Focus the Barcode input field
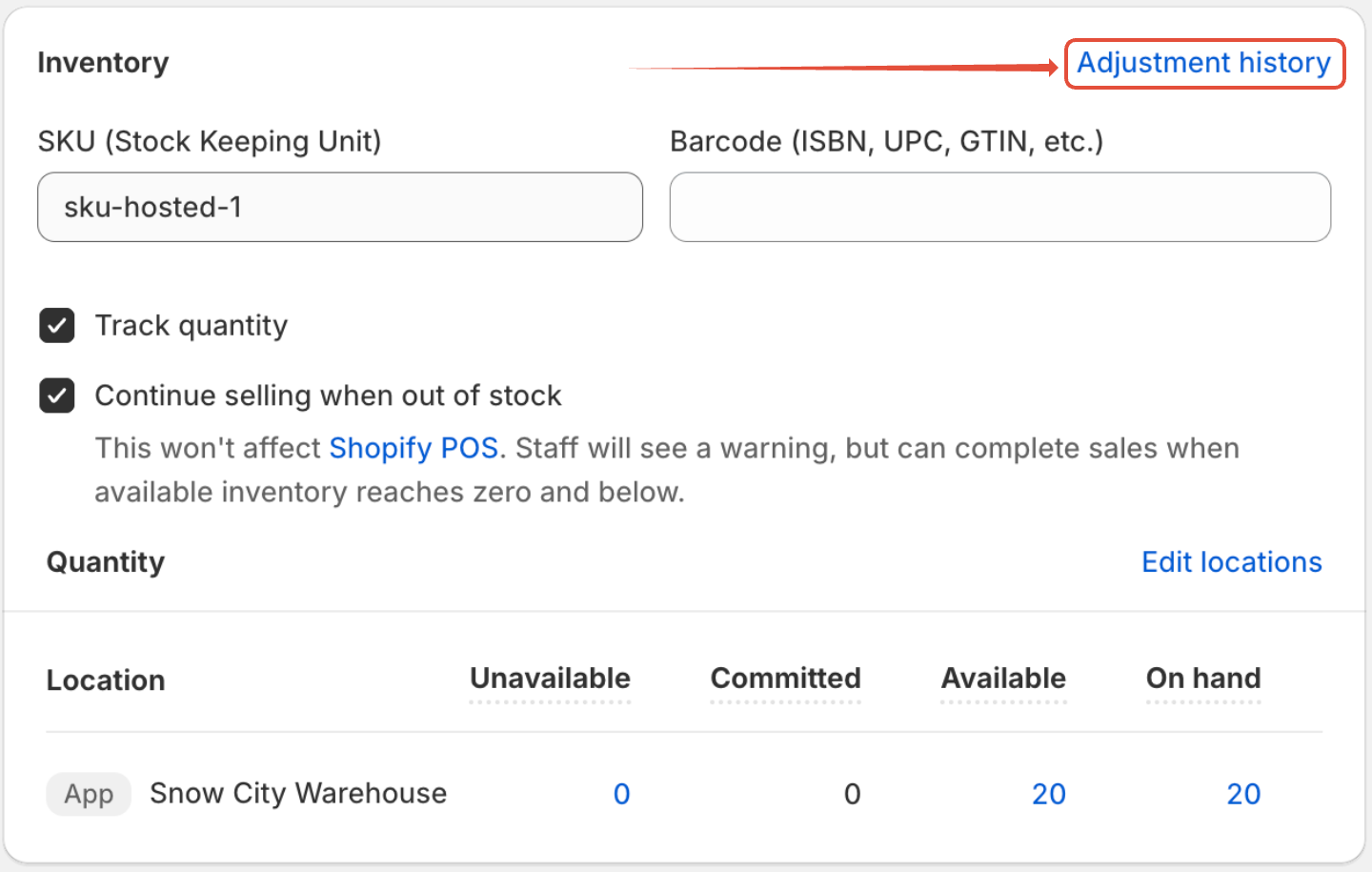The width and height of the screenshot is (1372, 872). click(x=999, y=207)
